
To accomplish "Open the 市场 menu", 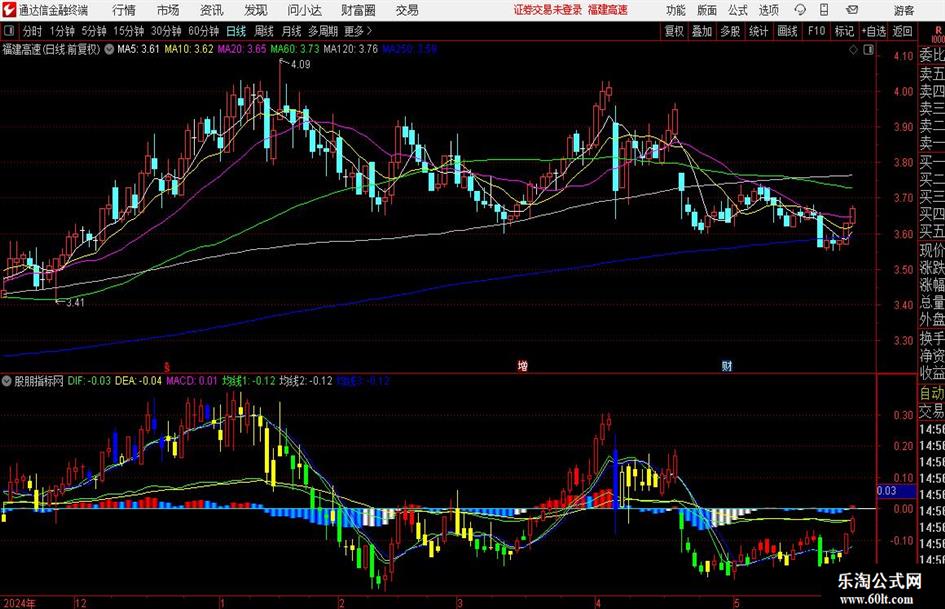I will click(168, 10).
